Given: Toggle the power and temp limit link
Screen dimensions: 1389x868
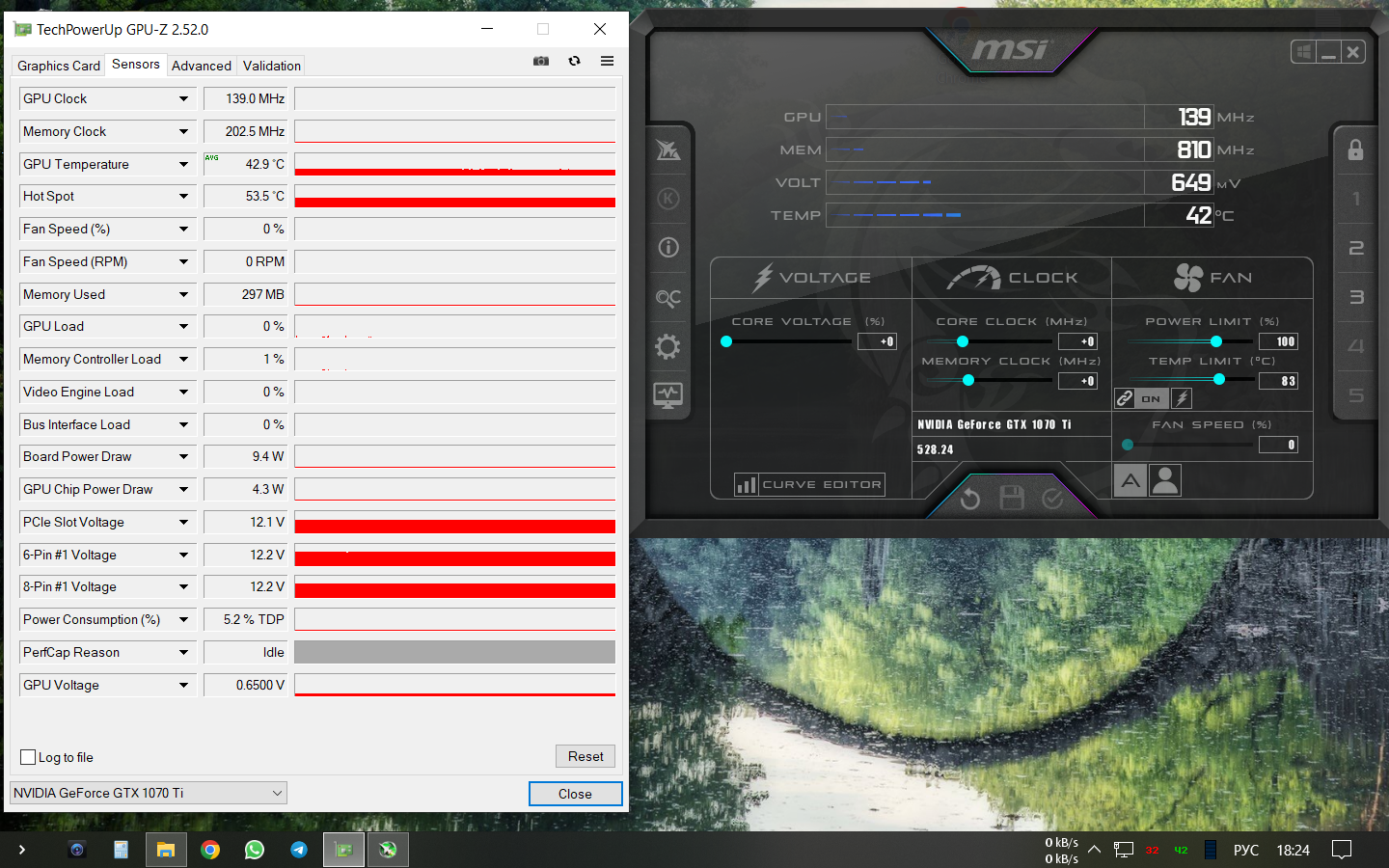Looking at the screenshot, I should (1125, 398).
